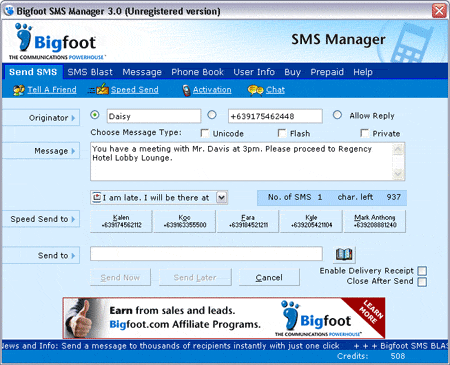Screen dimensions: 450x365
Task: Enable the Private message type checkbox
Action: pyautogui.click(x=365, y=133)
